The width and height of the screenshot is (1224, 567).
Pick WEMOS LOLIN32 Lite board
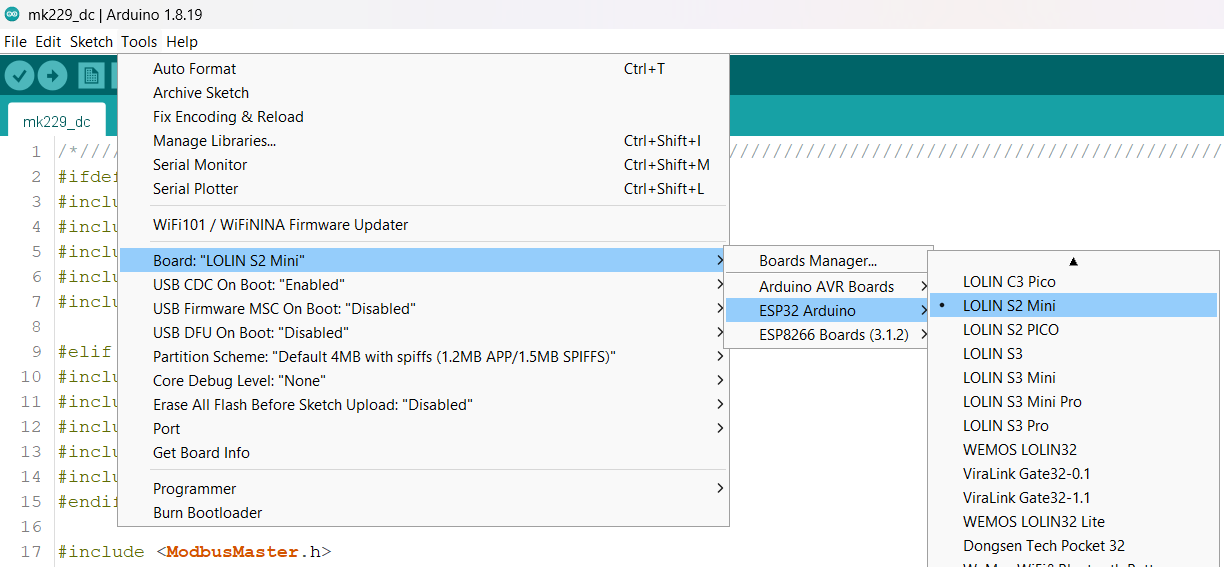pyautogui.click(x=1033, y=522)
